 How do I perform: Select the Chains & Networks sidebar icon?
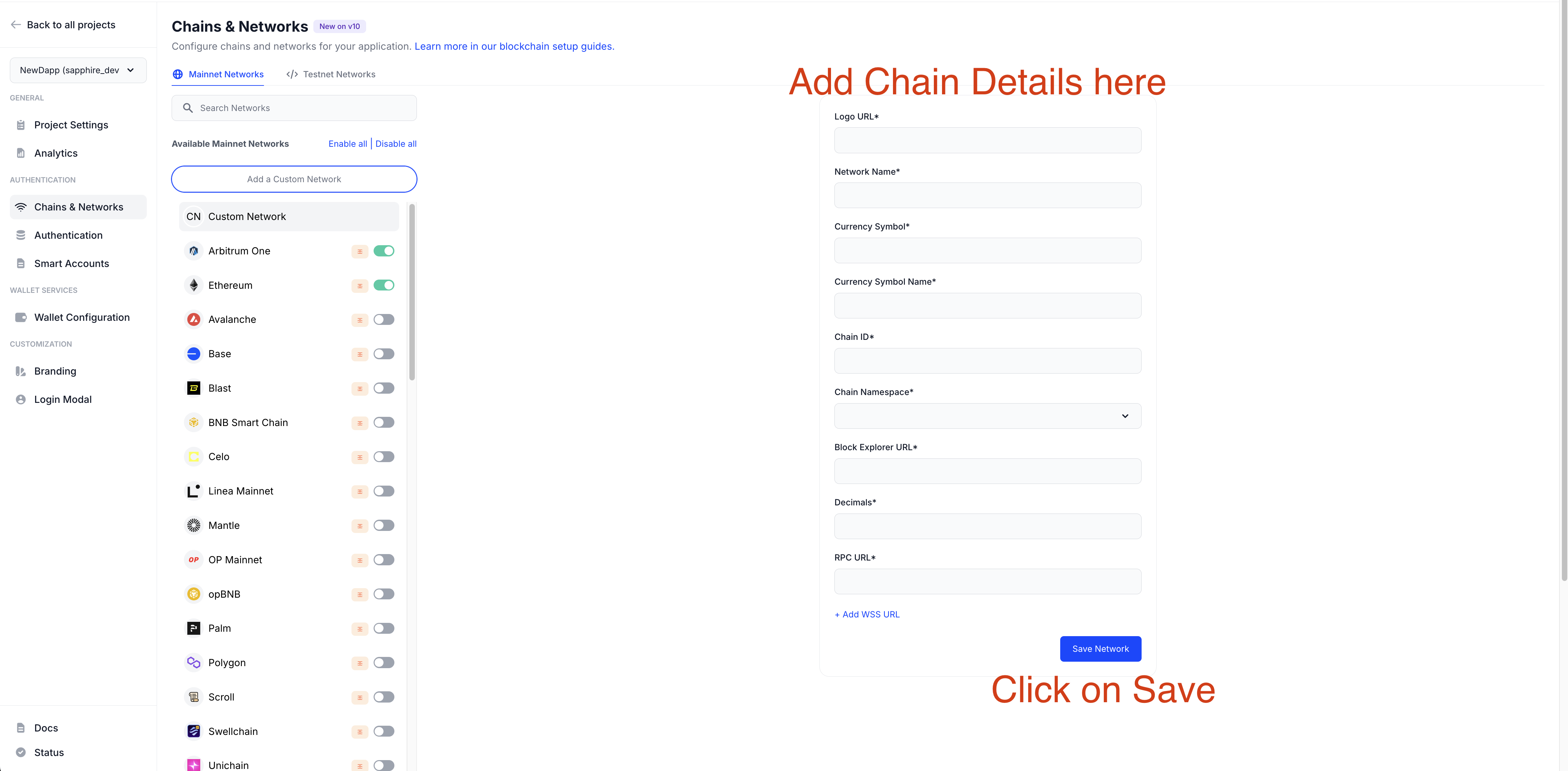[21, 207]
